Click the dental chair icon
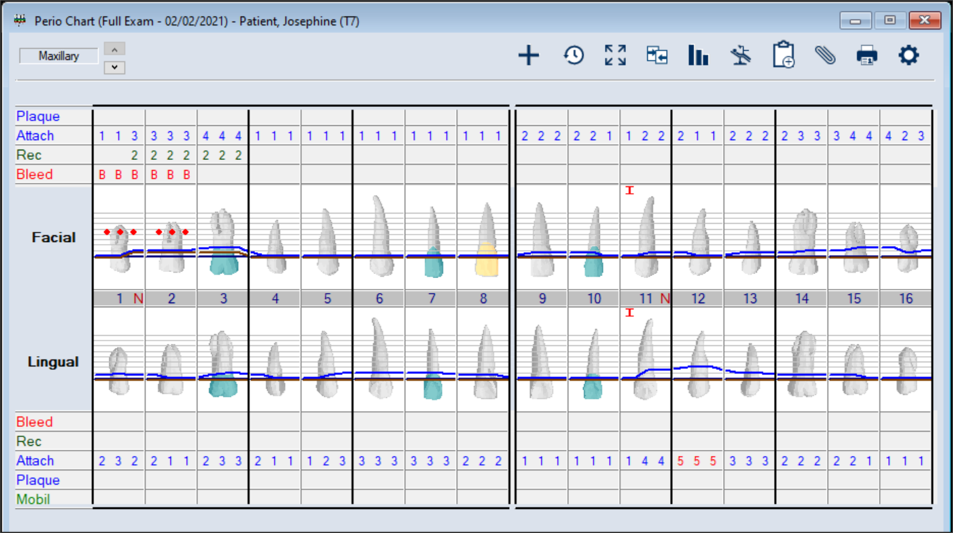This screenshot has width=953, height=533. [x=740, y=55]
